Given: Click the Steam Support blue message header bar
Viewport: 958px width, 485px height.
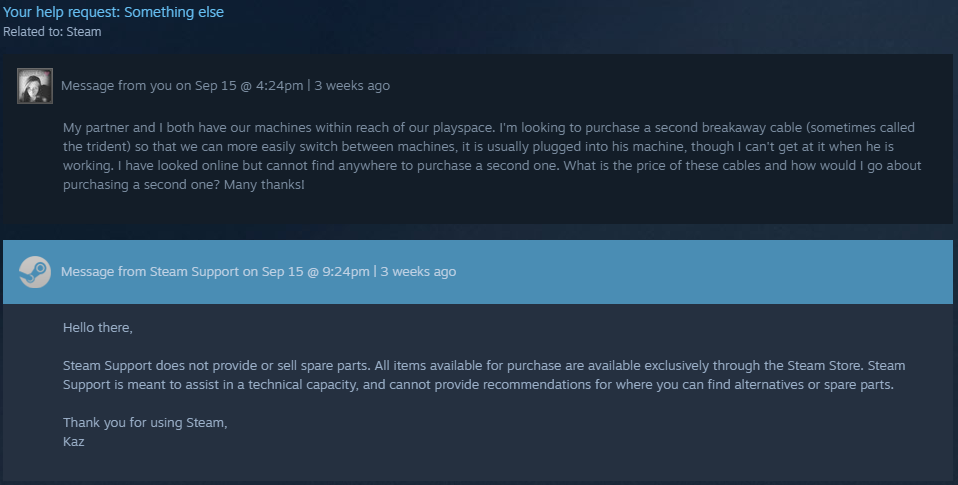Looking at the screenshot, I should (478, 272).
